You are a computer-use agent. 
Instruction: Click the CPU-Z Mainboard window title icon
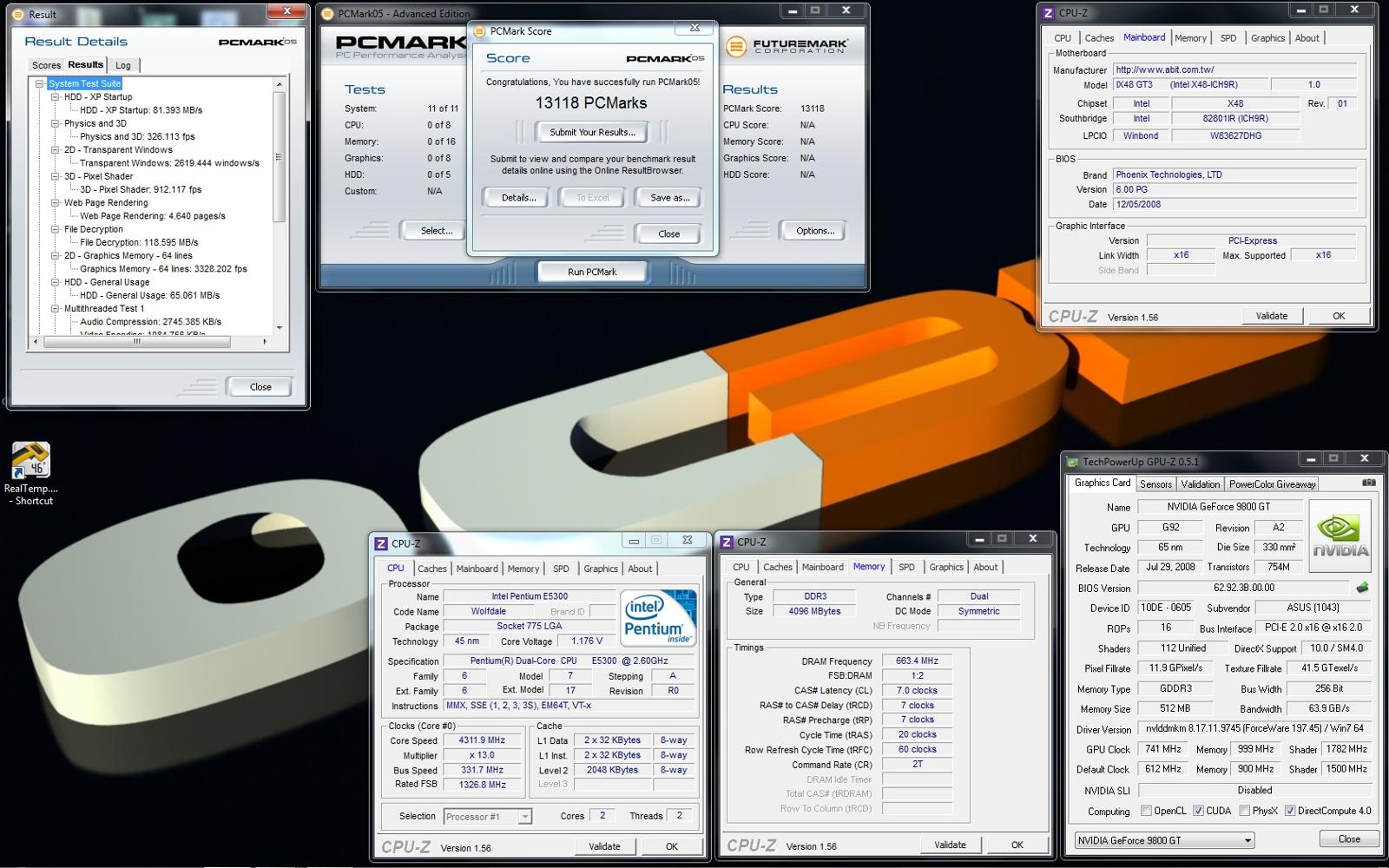click(1048, 13)
